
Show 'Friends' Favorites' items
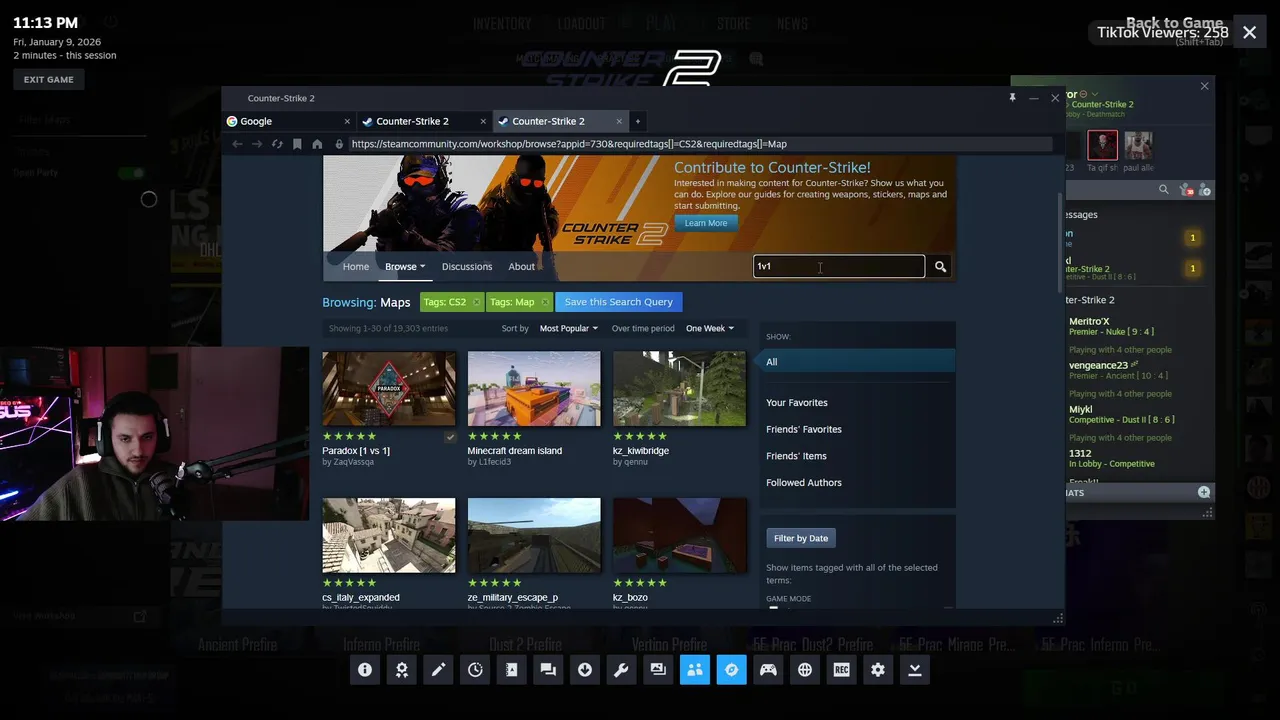tap(804, 429)
